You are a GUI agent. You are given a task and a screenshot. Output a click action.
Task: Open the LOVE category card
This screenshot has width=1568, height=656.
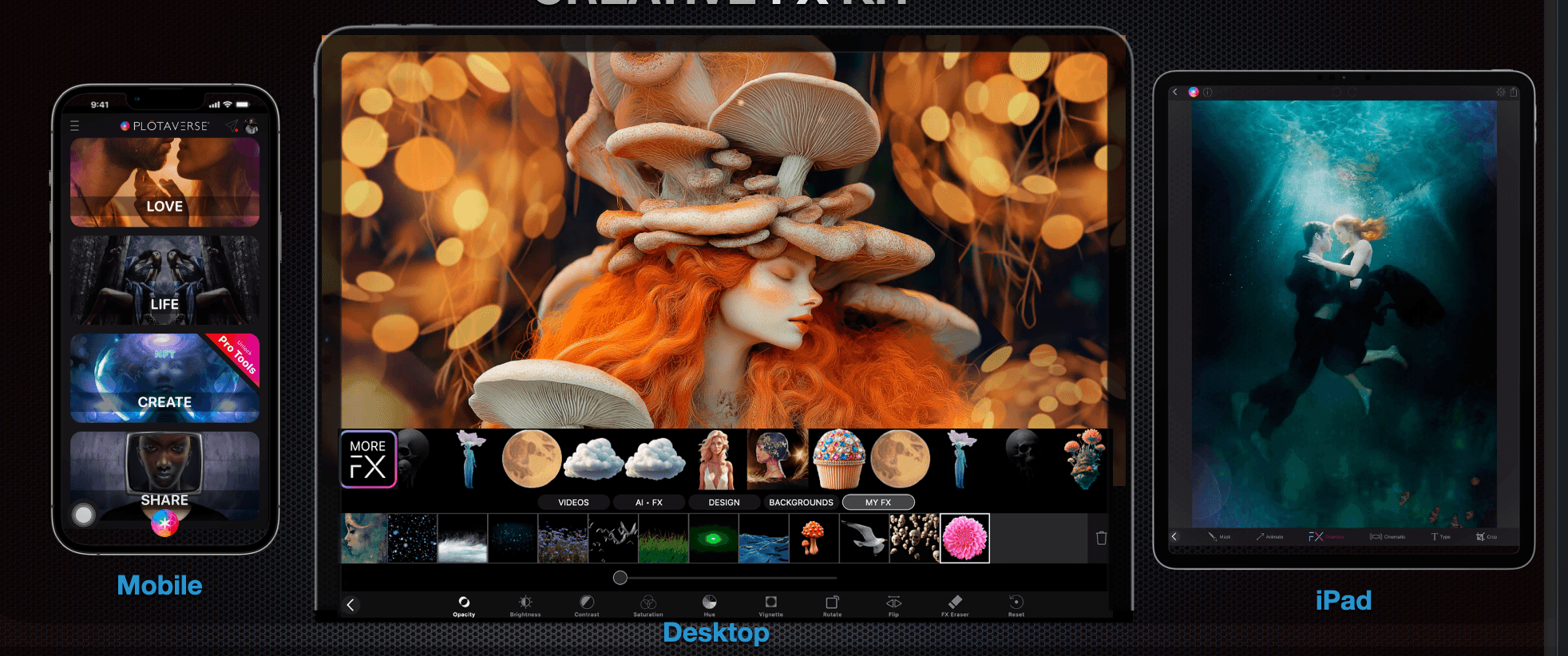click(x=164, y=182)
